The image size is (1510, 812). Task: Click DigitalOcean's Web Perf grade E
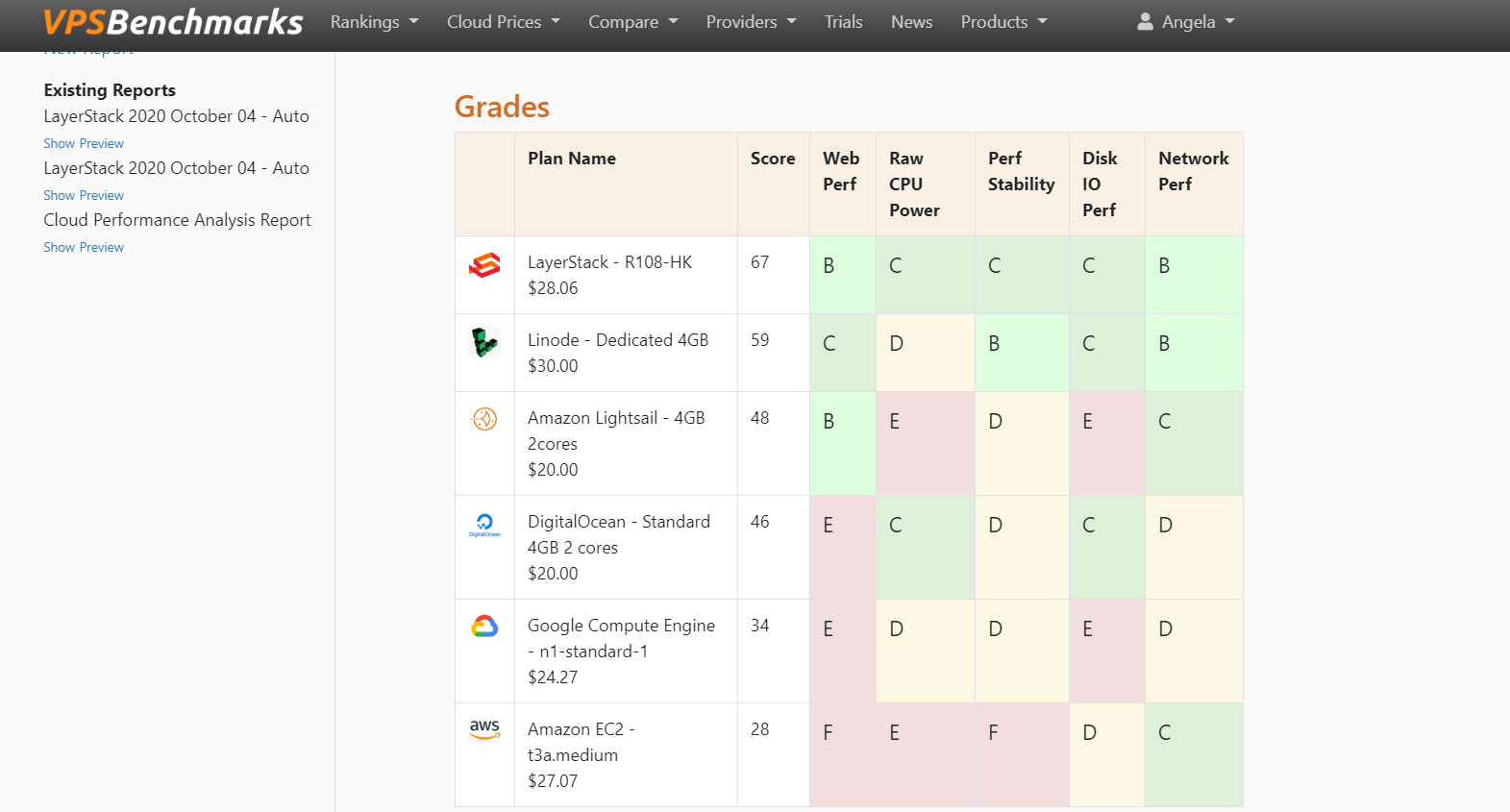coord(828,526)
